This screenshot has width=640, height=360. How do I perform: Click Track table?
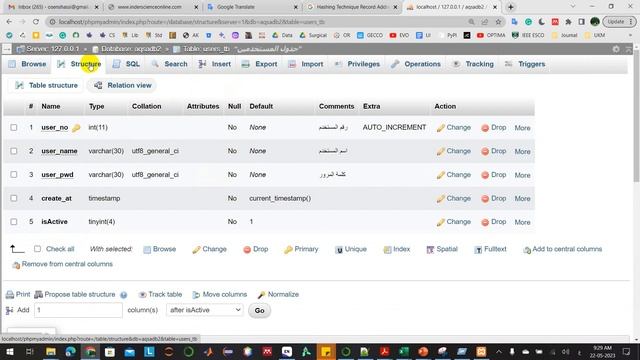pos(160,294)
